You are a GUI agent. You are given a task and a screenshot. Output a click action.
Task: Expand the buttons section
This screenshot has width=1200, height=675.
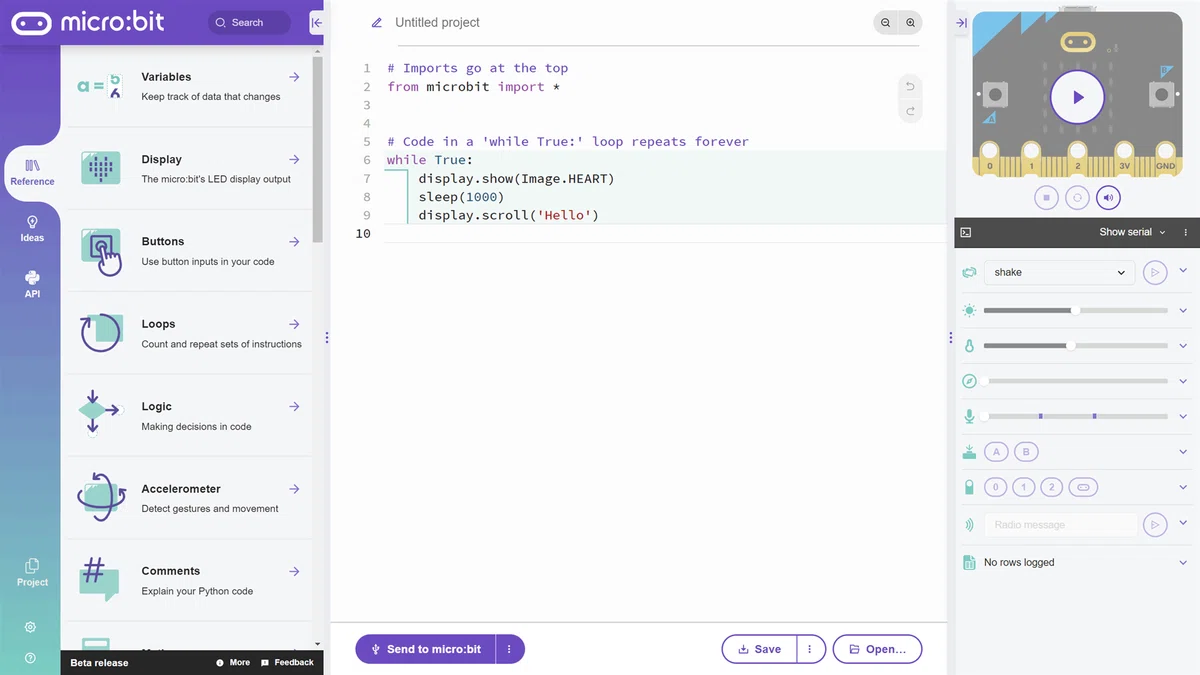1183,452
